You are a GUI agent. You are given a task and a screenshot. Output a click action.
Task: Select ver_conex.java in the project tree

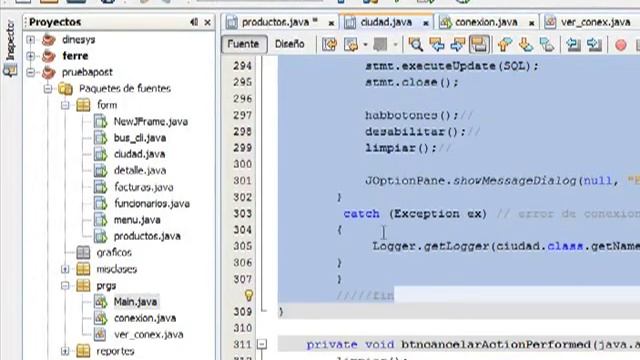pyautogui.click(x=149, y=335)
